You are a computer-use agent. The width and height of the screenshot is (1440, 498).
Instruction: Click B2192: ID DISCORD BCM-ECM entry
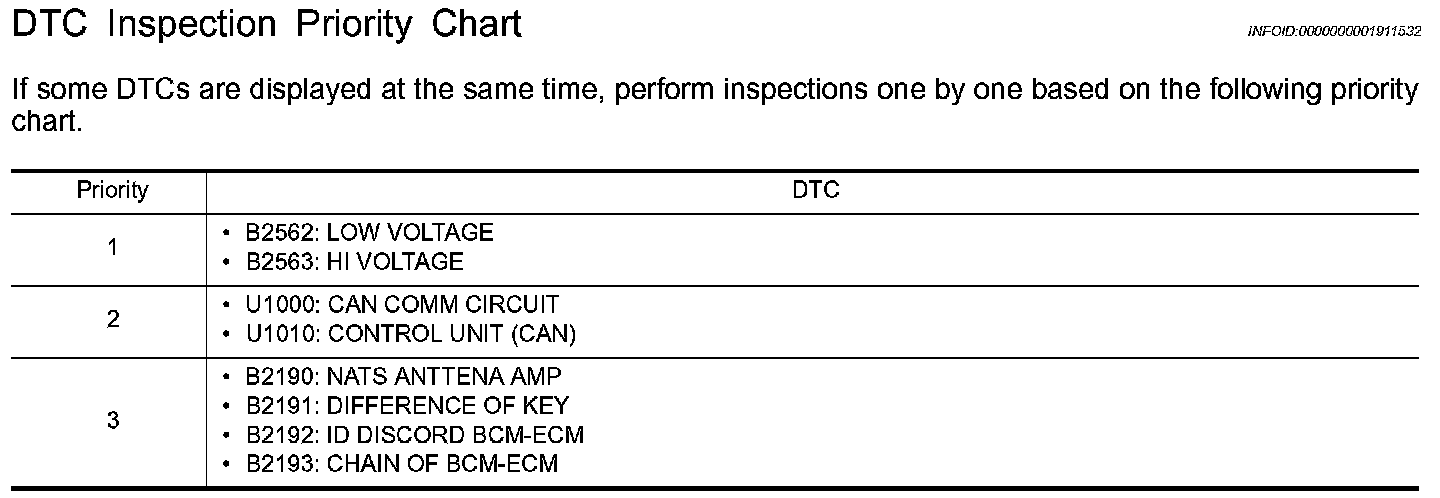[x=415, y=435]
